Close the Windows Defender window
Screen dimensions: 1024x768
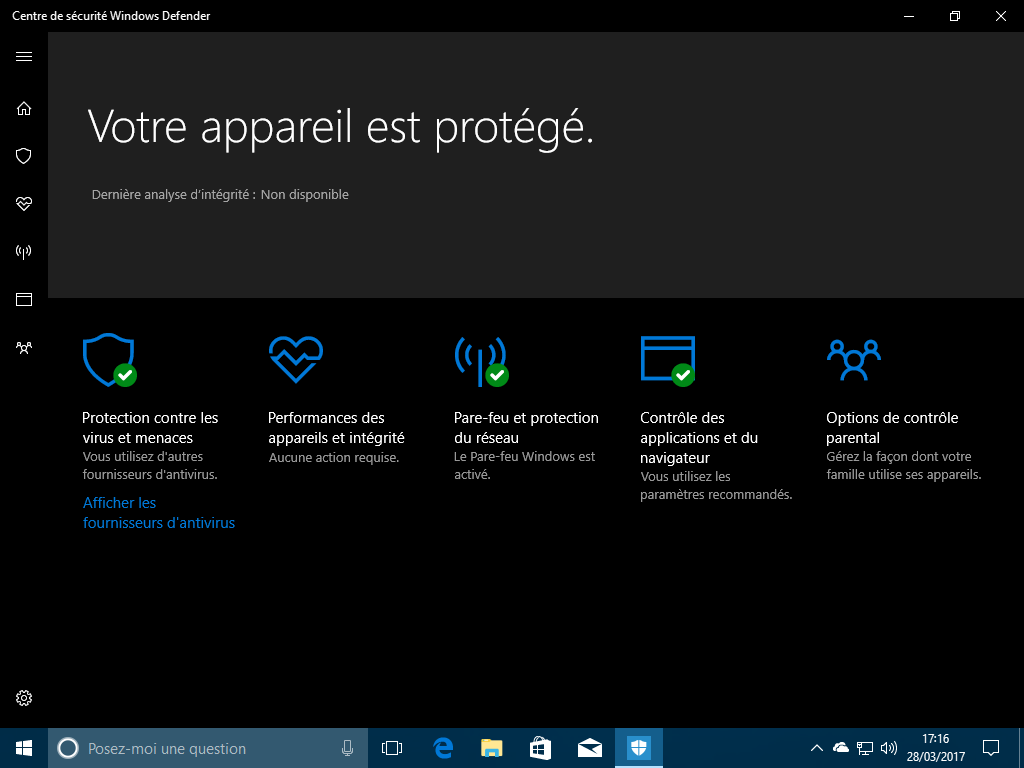pos(1000,16)
